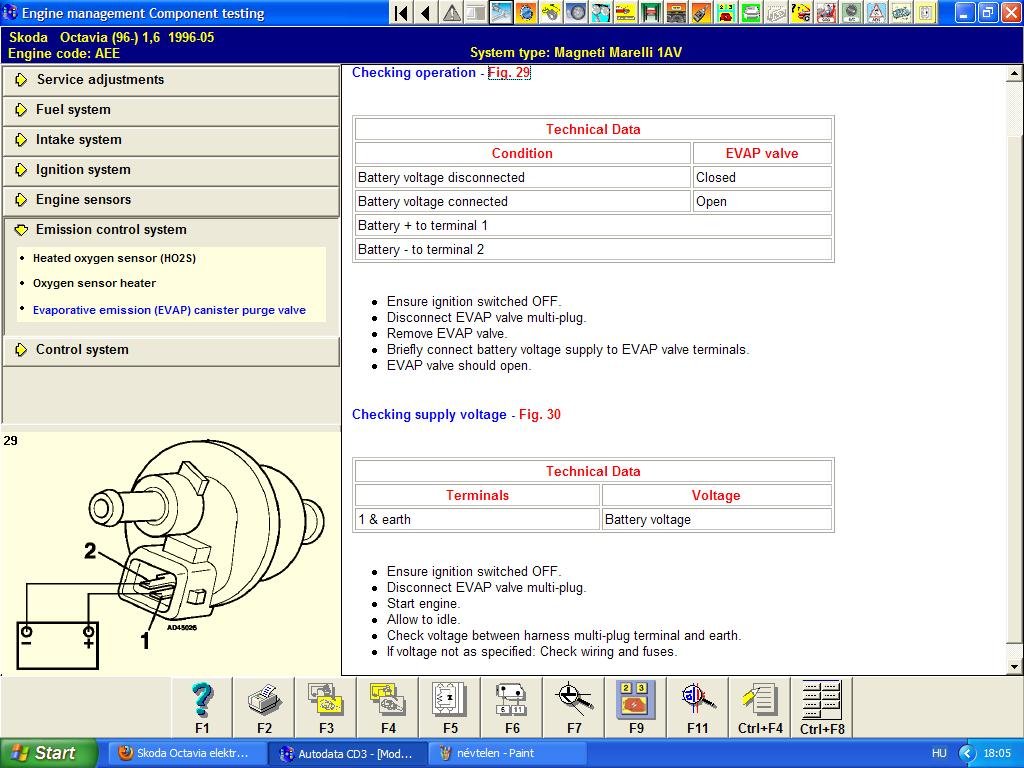The height and width of the screenshot is (768, 1024).
Task: Collapse the Emission control system section
Action: (x=171, y=230)
